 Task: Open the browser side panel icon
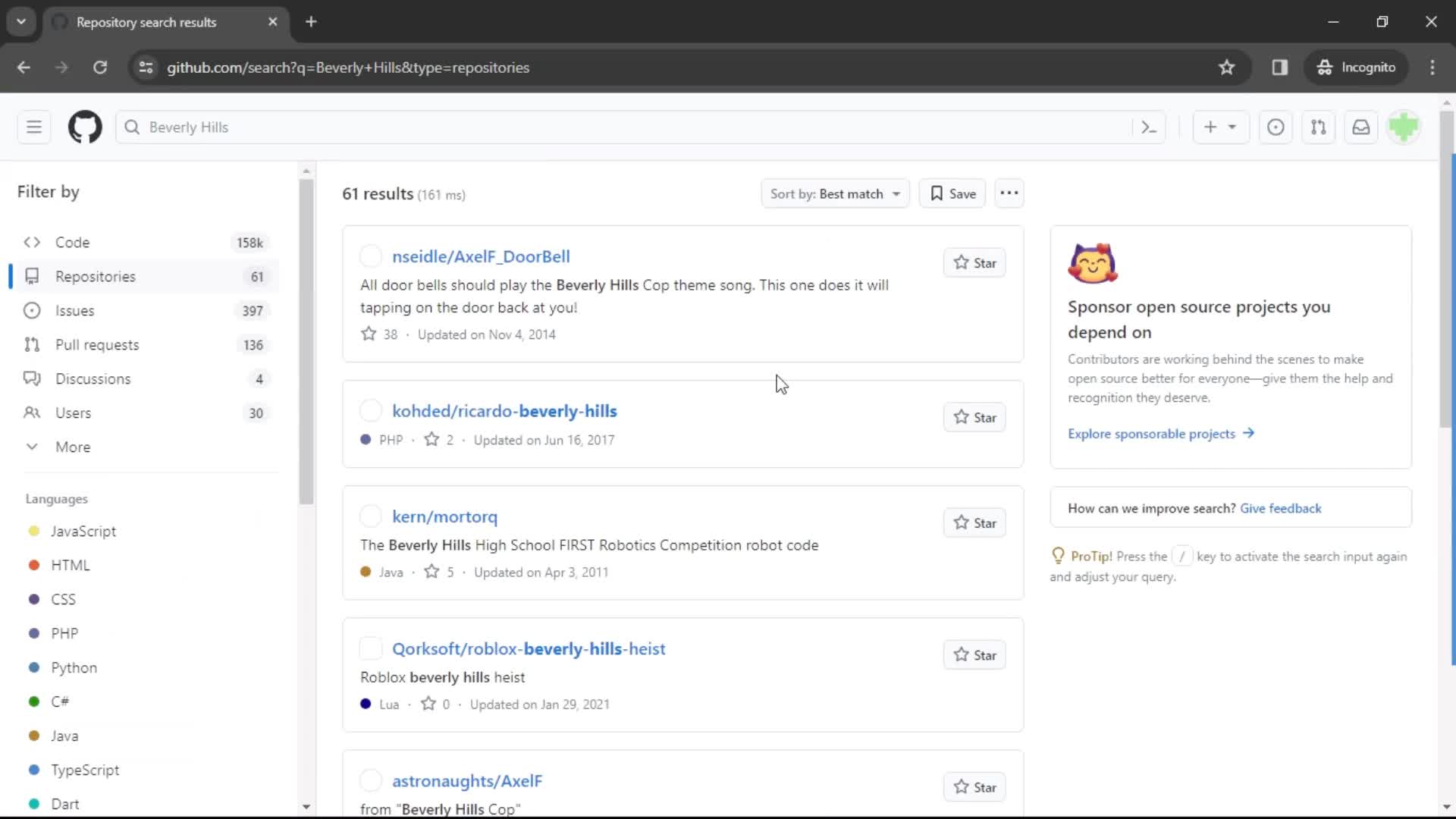point(1279,67)
